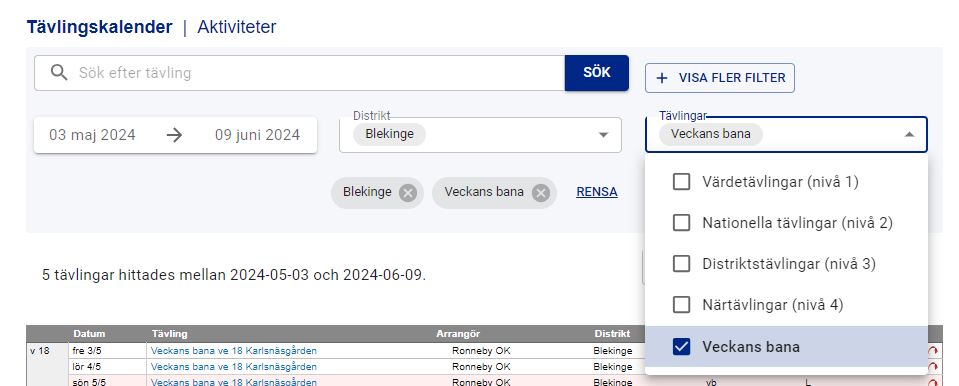Viewport: 959px width, 386px height.
Task: Click the magnifying glass search icon
Action: [59, 73]
